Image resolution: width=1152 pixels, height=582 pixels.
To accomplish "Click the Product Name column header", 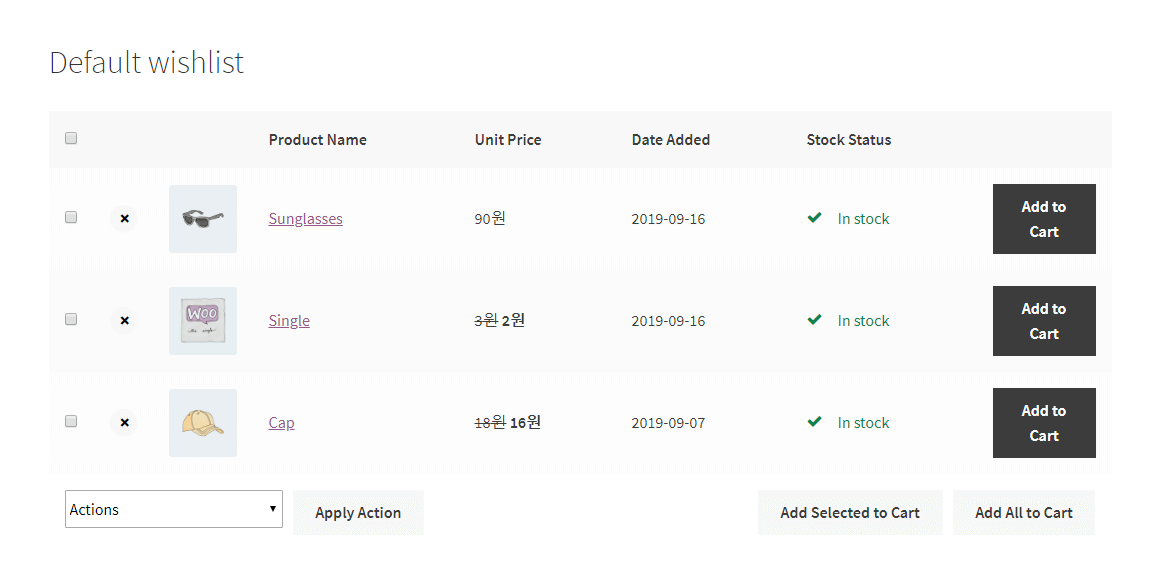I will pos(317,140).
